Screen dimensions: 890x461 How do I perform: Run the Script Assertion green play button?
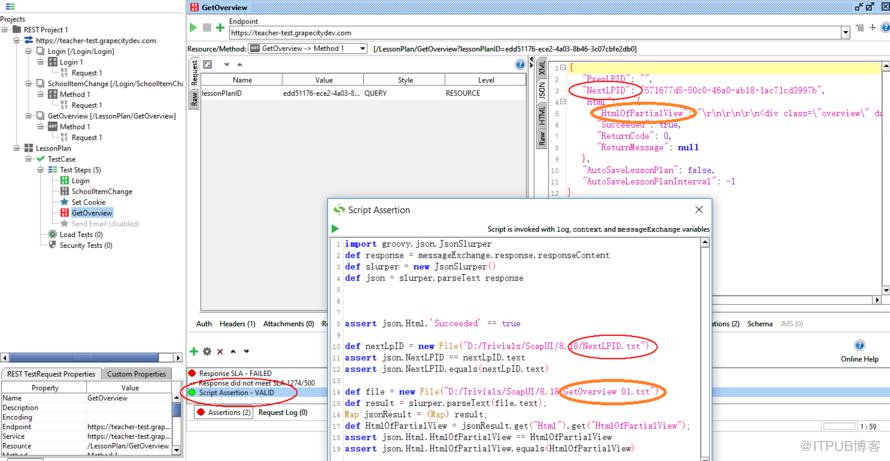pos(335,229)
